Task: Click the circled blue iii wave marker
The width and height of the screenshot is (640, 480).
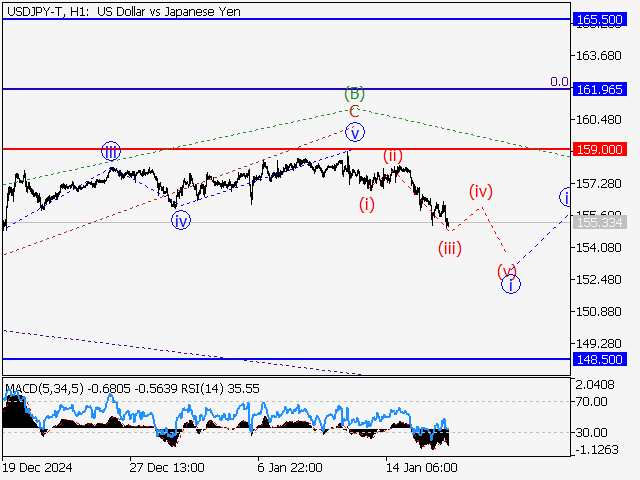Action: [111, 152]
